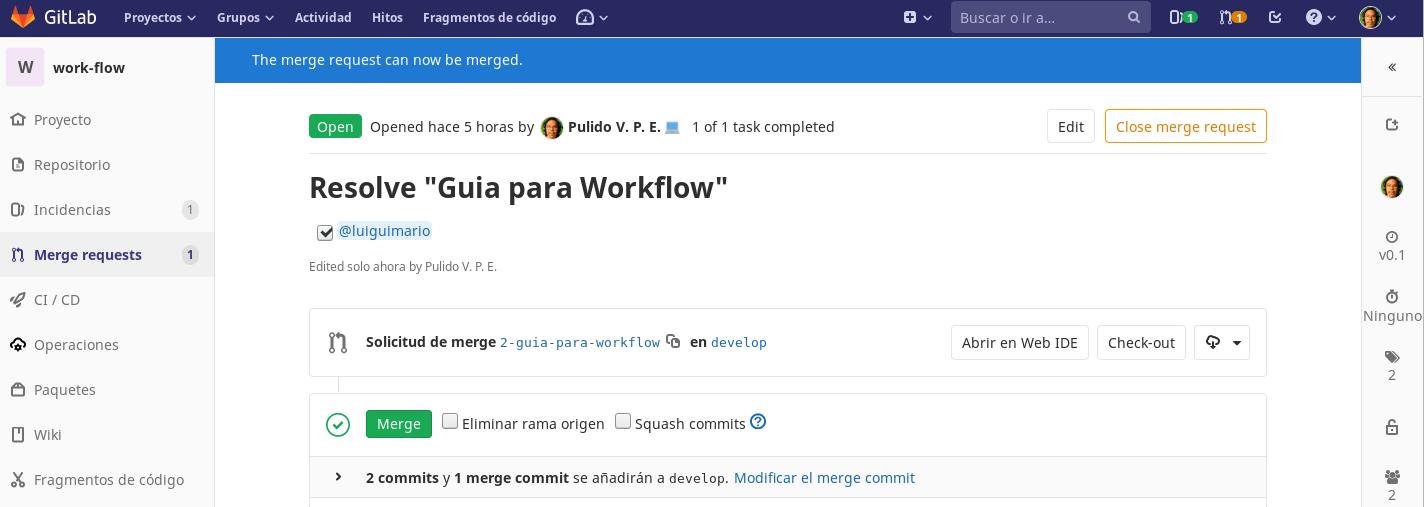Viewport: 1424px width, 507px height.
Task: Click Abrir en Web IDE button
Action: click(x=1020, y=342)
